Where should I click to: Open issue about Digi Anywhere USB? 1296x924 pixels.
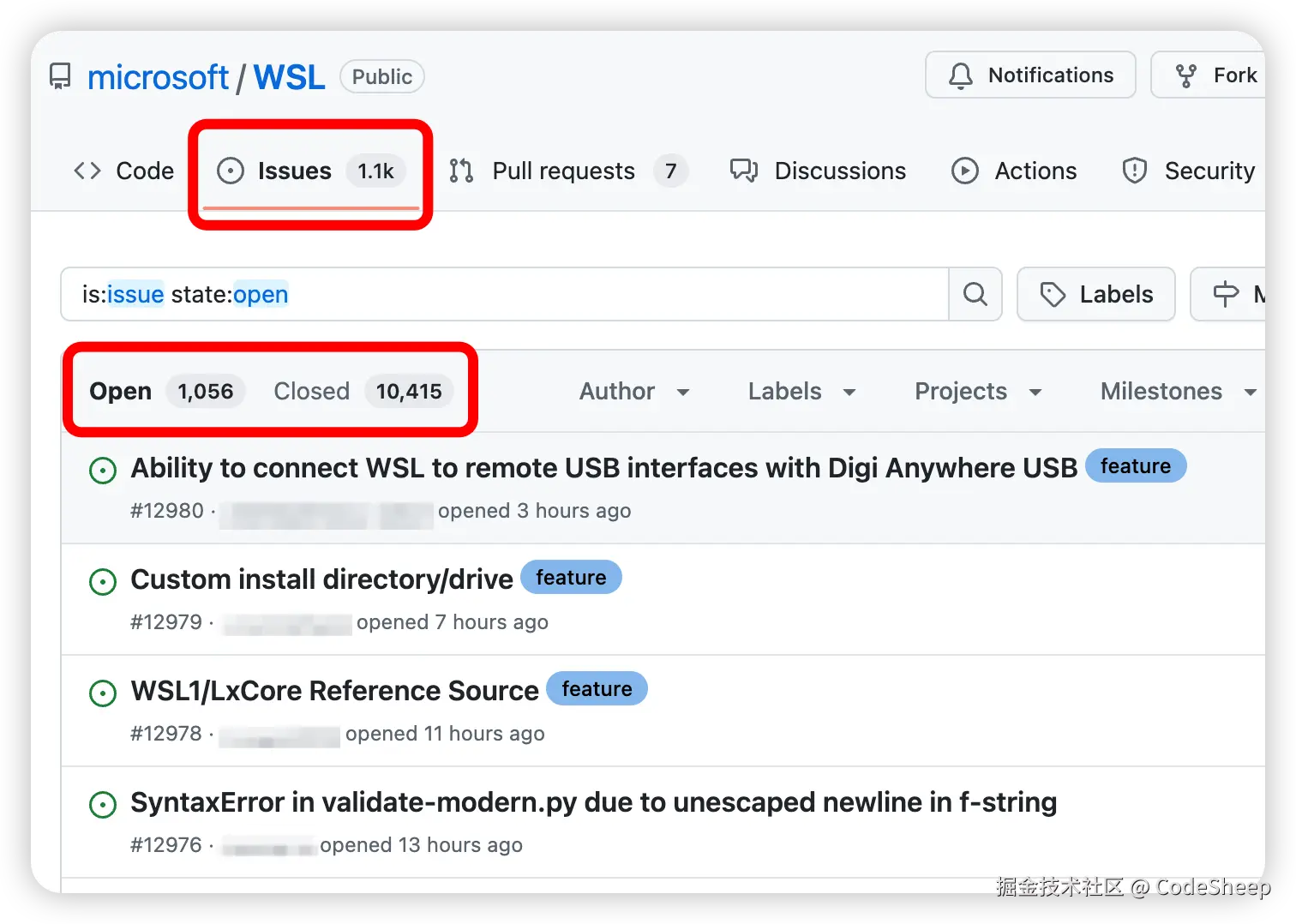[x=603, y=468]
